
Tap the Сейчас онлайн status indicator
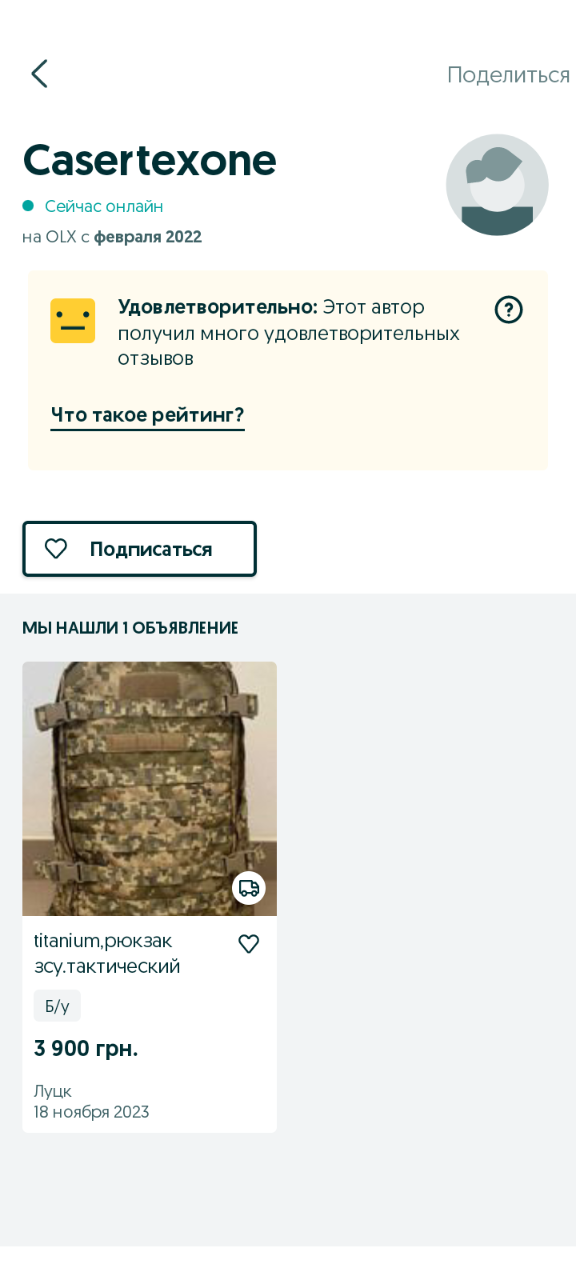point(93,207)
